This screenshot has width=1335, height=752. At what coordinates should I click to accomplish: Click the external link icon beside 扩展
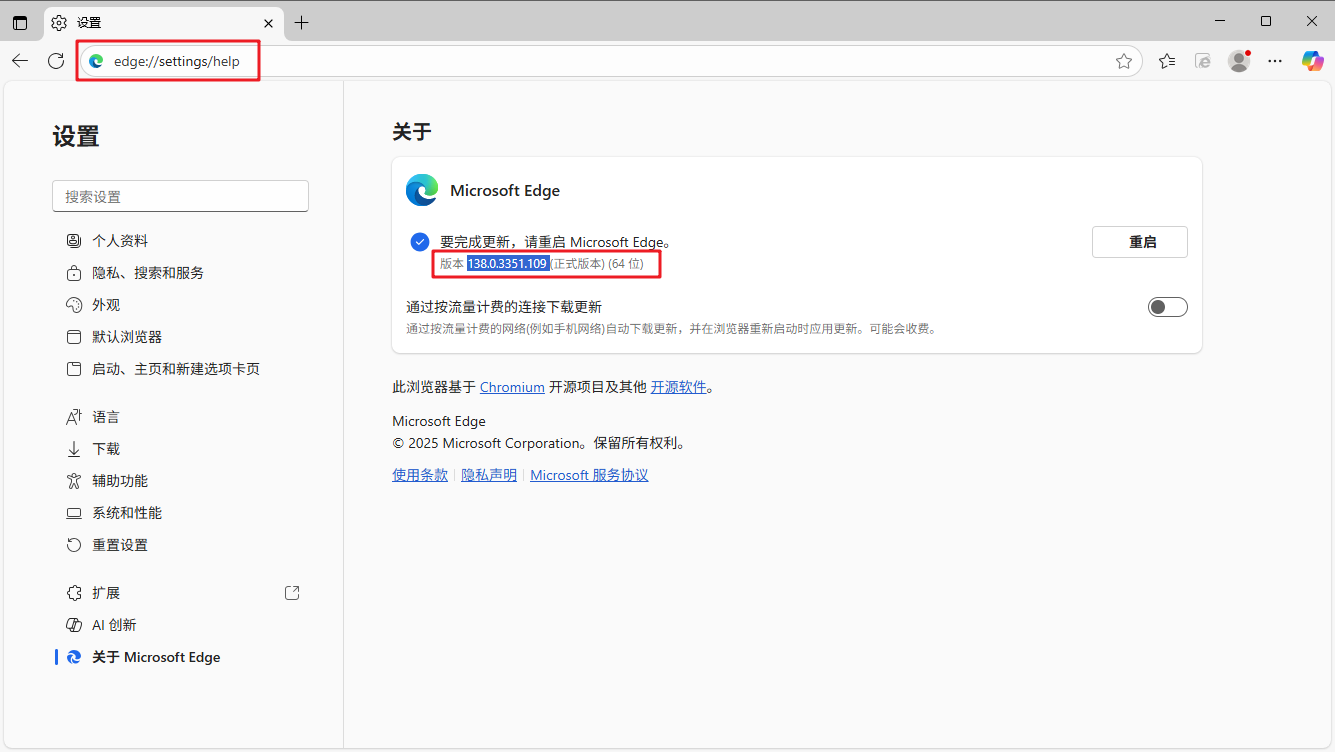[x=292, y=593]
